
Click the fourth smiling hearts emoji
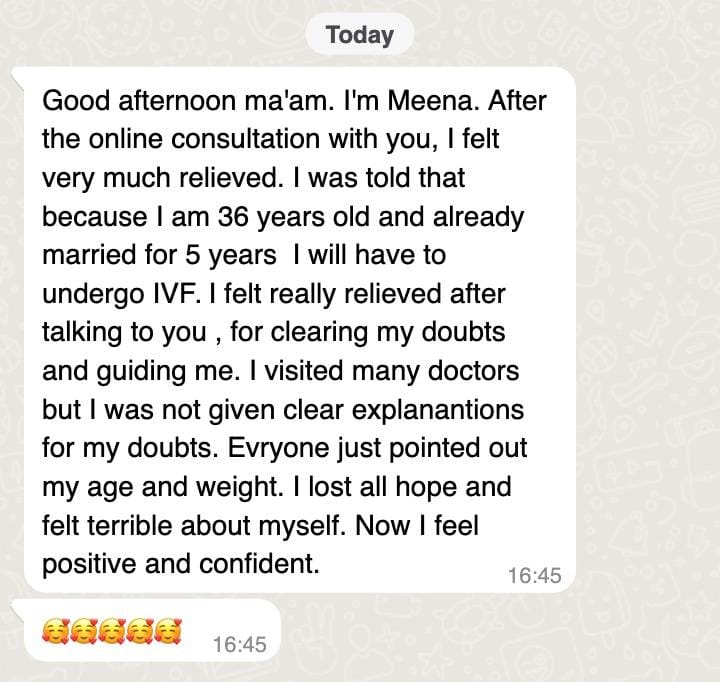(140, 630)
